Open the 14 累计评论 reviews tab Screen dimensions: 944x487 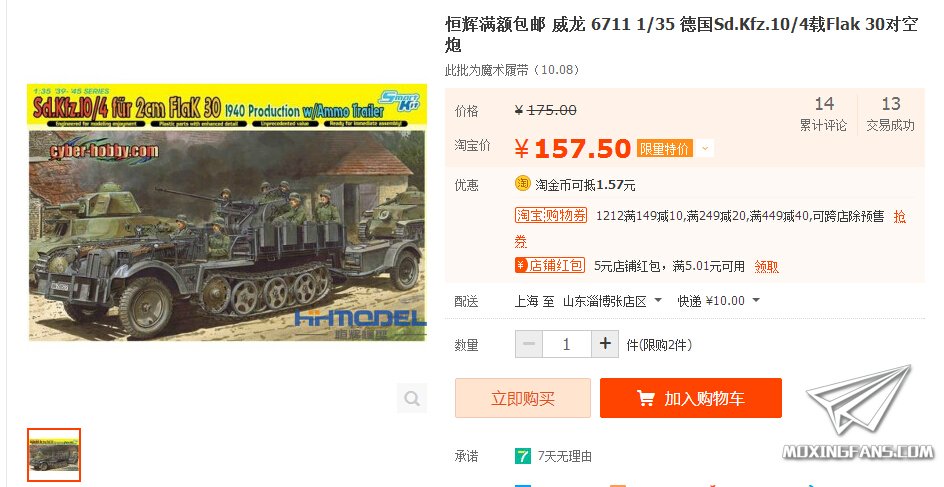(824, 114)
